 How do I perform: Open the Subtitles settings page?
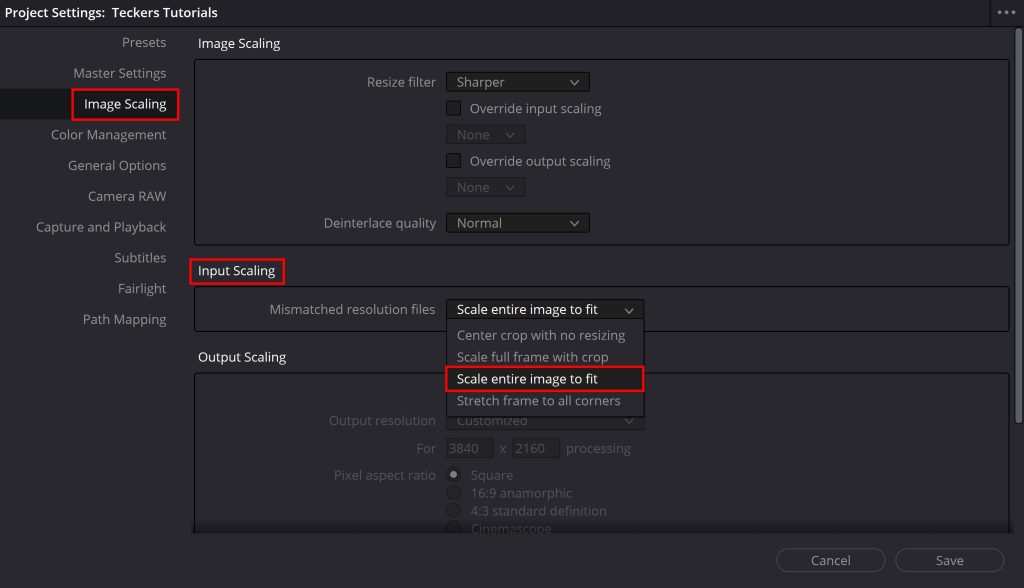(x=139, y=257)
